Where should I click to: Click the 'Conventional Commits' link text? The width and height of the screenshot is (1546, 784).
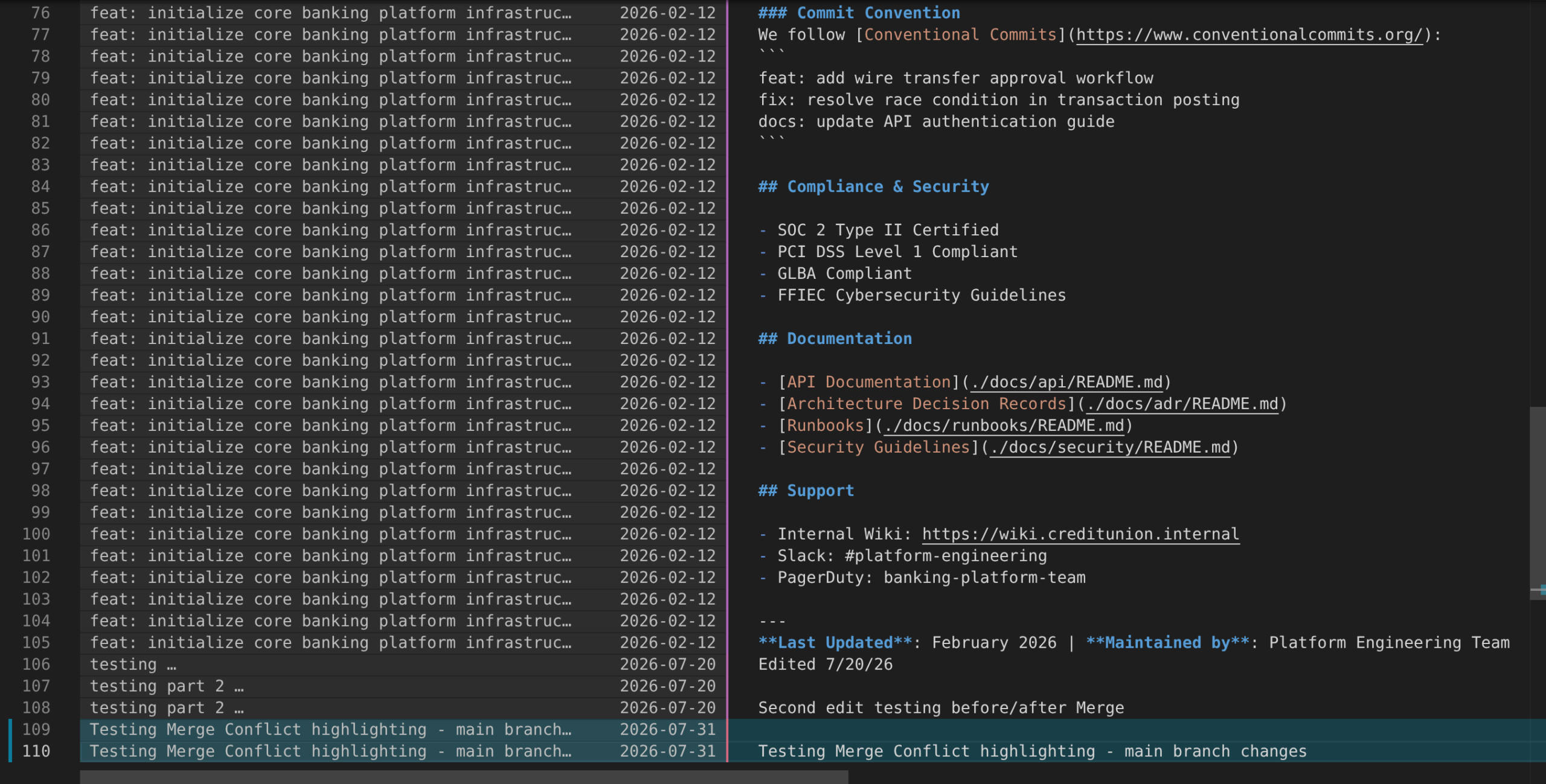click(960, 35)
